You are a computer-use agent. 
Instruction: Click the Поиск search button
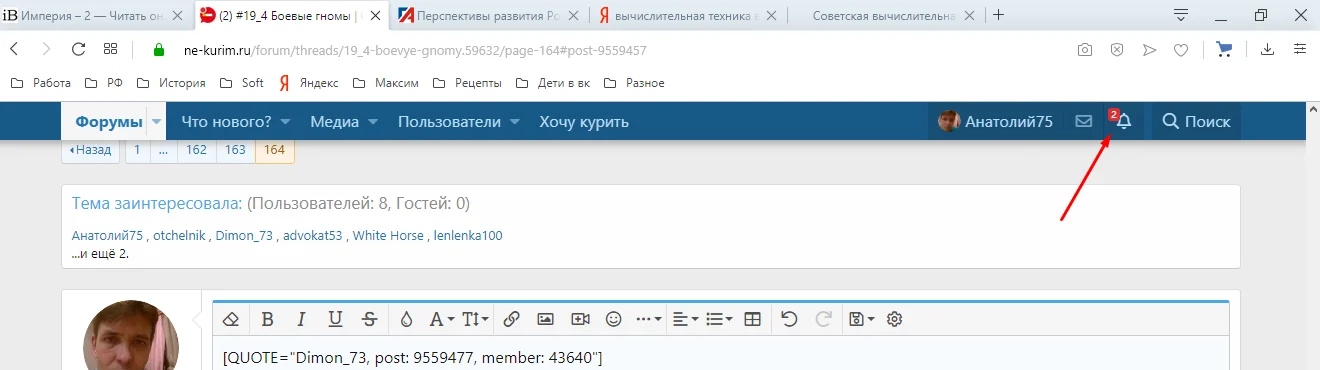click(x=1196, y=122)
